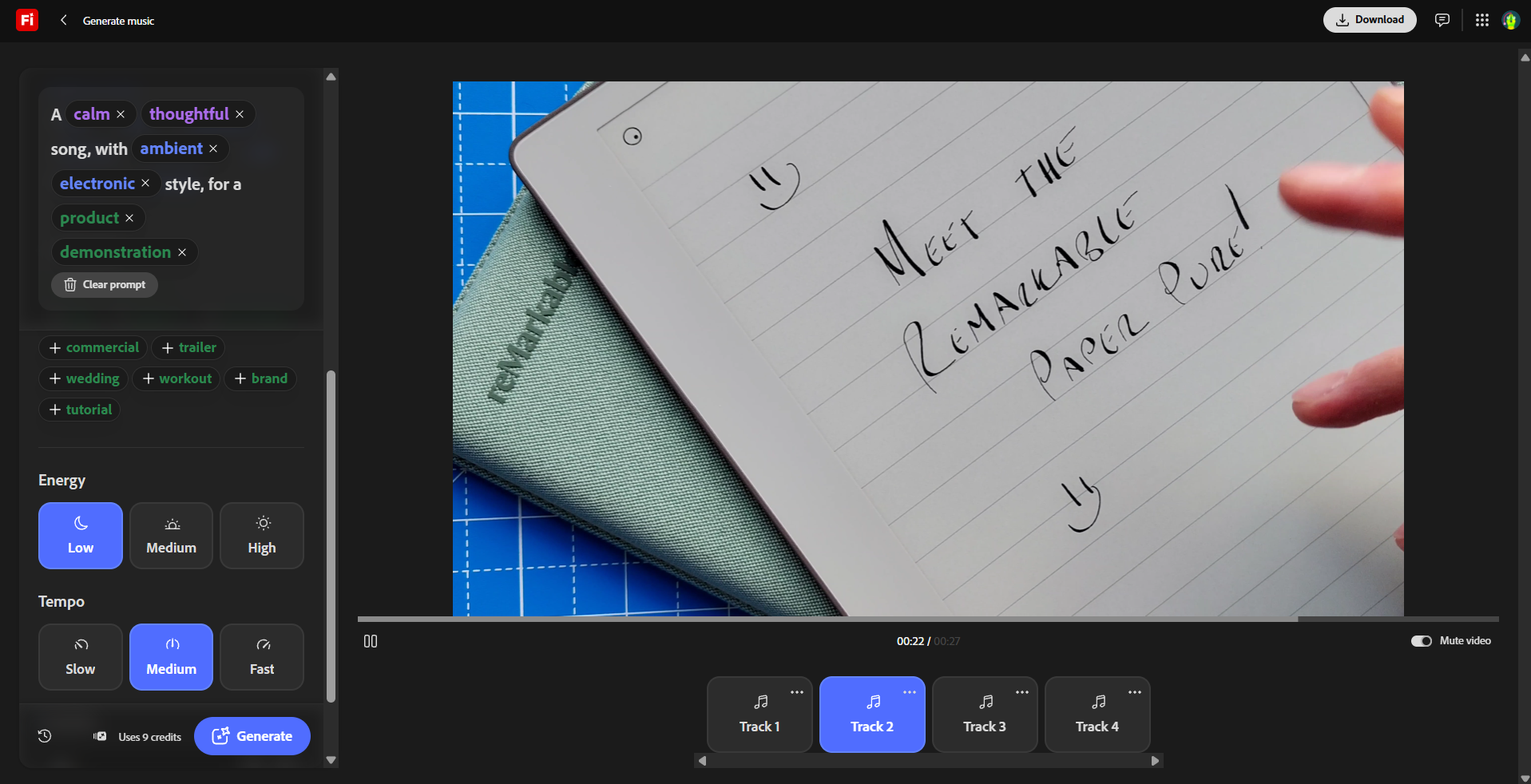Click the 00:22 playback time readout

coord(910,641)
